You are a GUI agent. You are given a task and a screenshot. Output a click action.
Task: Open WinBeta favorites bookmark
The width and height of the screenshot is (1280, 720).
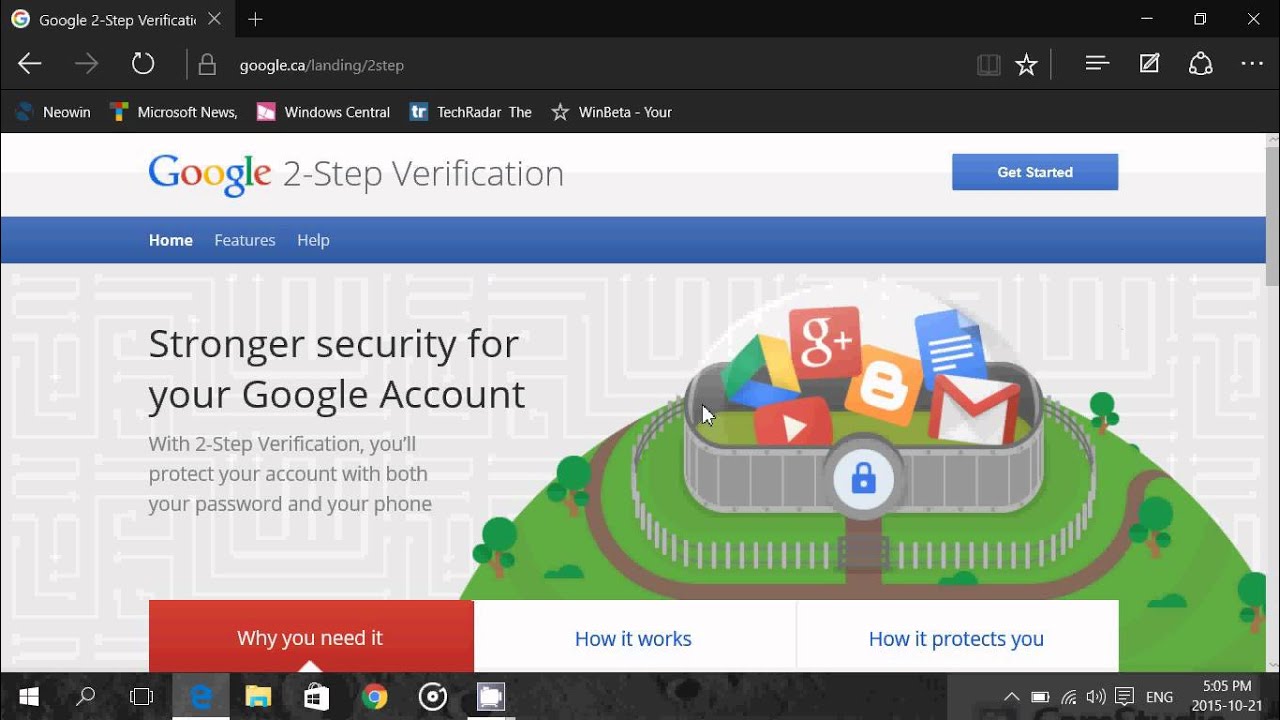tap(611, 112)
